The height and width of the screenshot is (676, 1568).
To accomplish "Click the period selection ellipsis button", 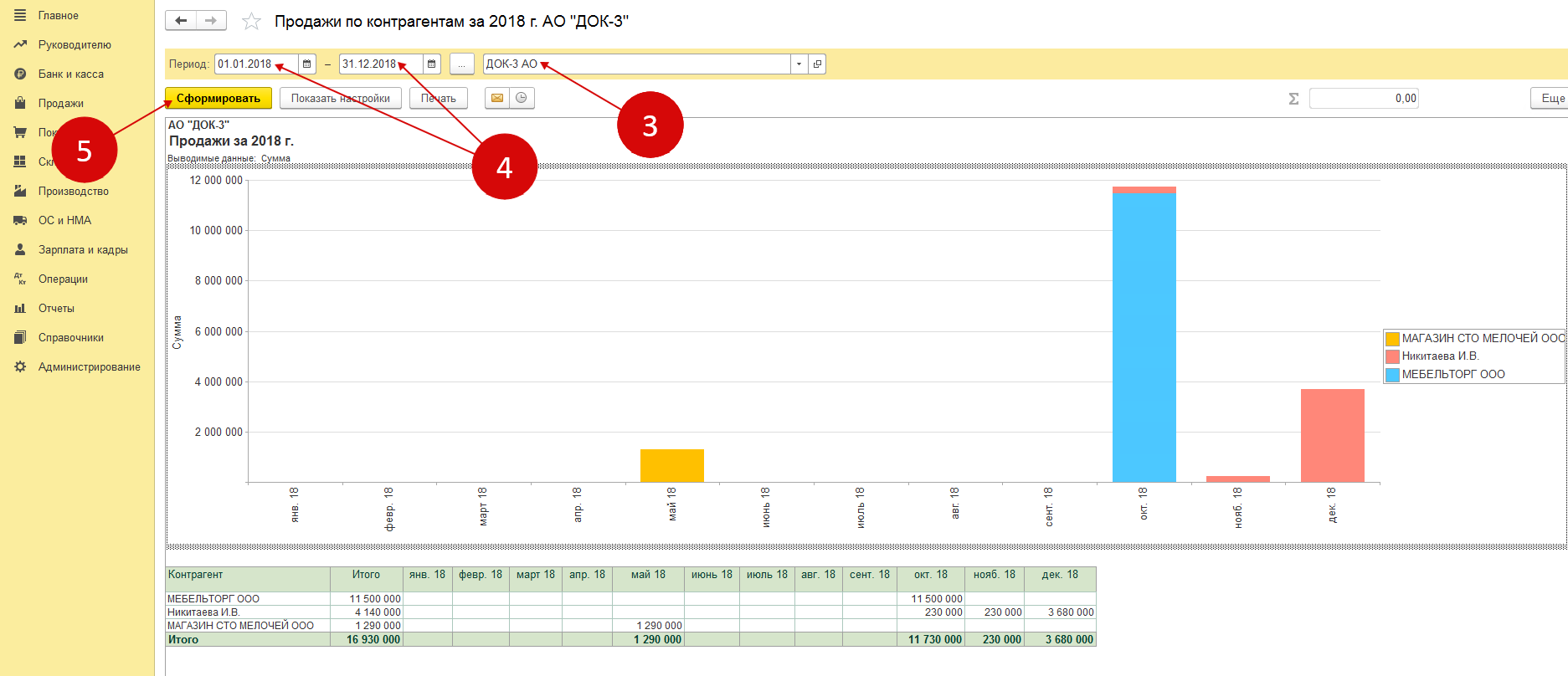I will [x=461, y=64].
